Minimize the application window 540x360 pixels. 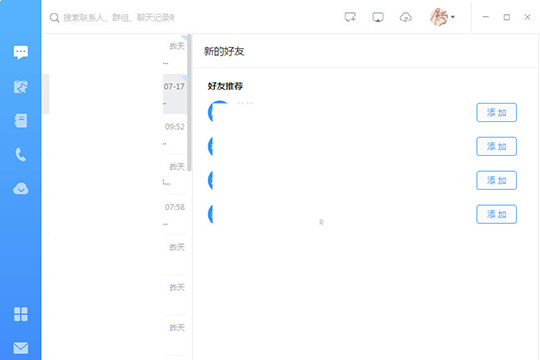pos(486,17)
